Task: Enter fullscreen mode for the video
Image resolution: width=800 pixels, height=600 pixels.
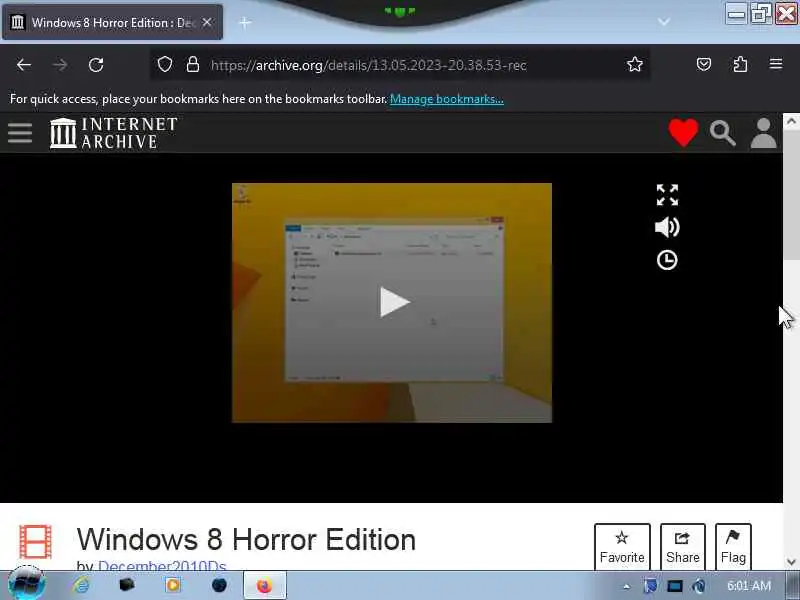Action: [x=667, y=195]
